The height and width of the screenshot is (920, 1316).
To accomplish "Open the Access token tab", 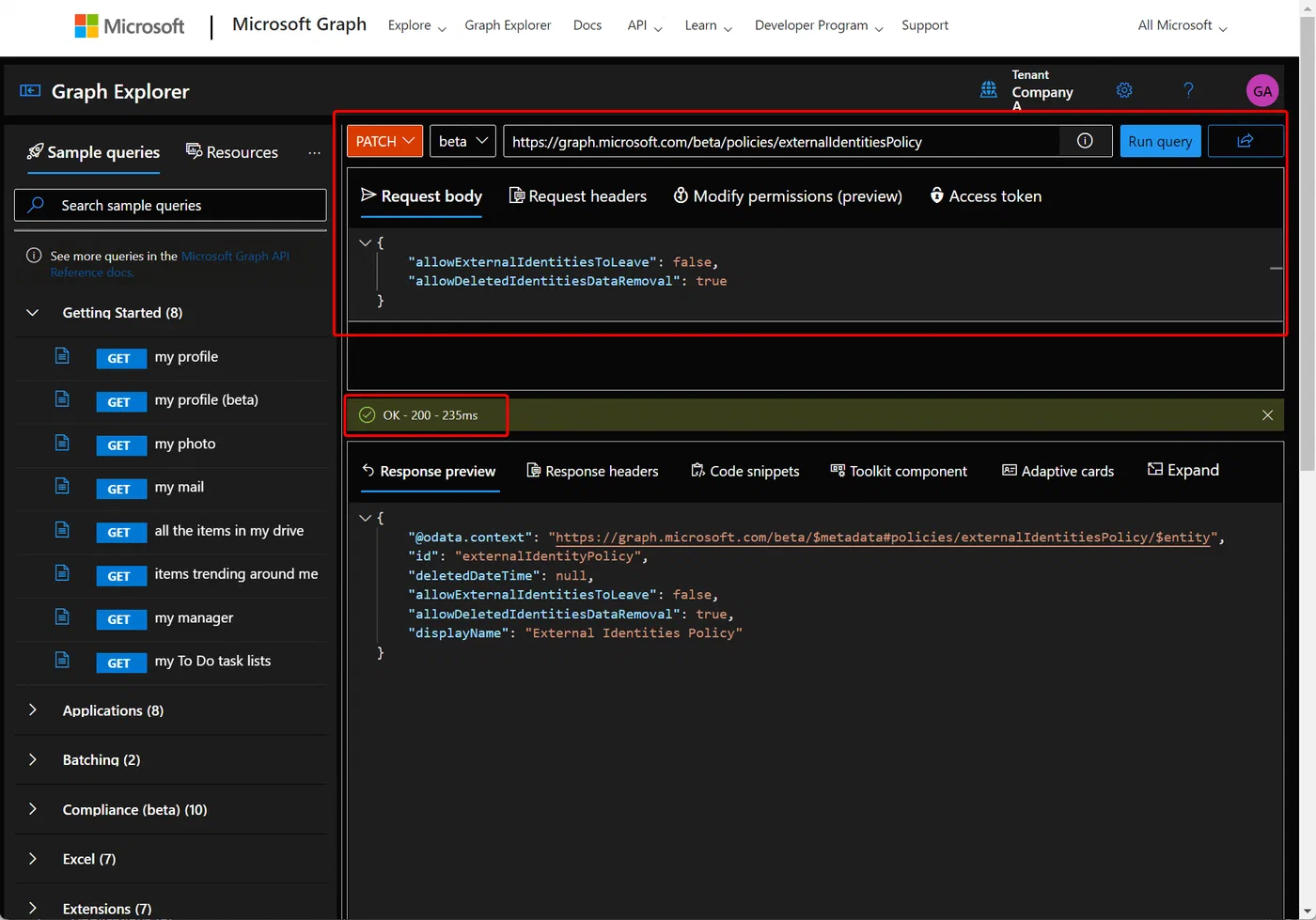I will click(x=985, y=195).
